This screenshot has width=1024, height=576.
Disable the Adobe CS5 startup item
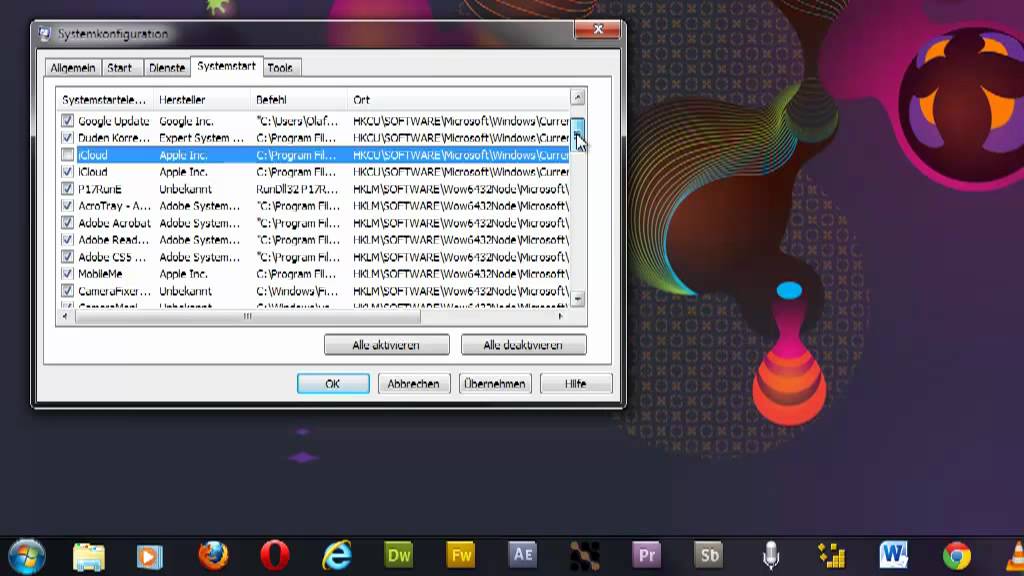[67, 257]
